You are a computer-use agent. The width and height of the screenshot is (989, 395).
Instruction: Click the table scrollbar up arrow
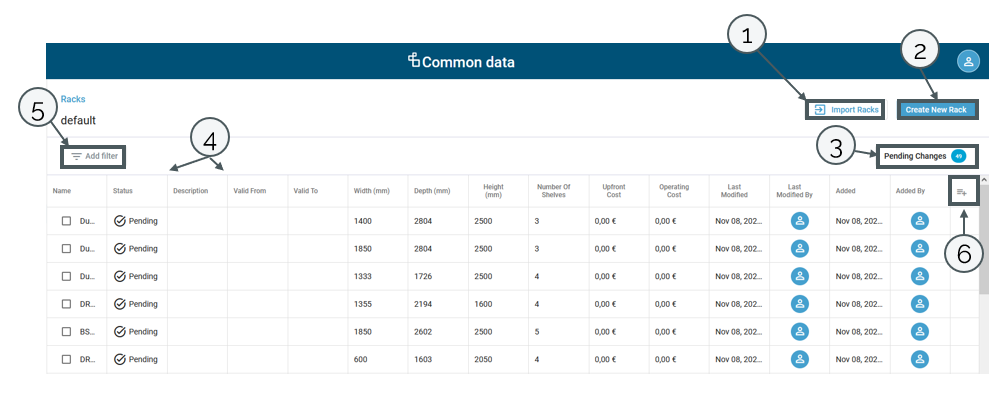pyautogui.click(x=983, y=180)
